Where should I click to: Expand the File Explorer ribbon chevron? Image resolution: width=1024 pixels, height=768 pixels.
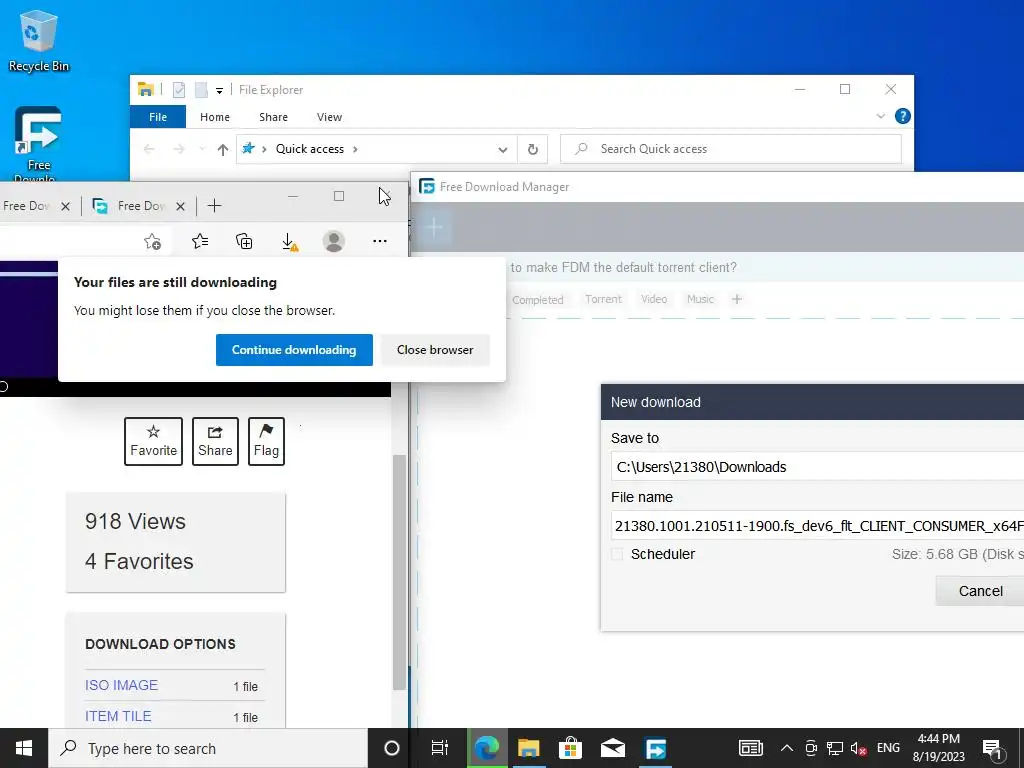click(x=880, y=116)
